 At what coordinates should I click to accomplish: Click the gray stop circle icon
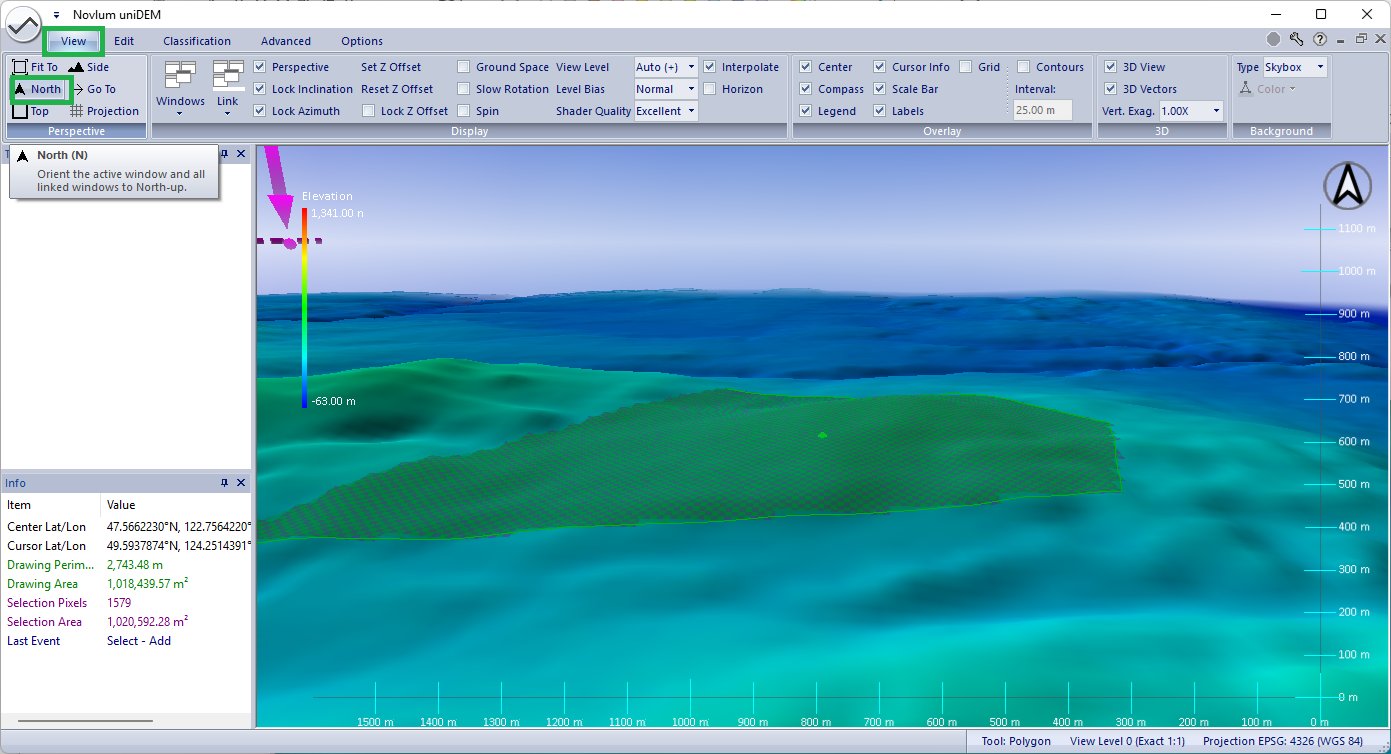tap(1273, 40)
